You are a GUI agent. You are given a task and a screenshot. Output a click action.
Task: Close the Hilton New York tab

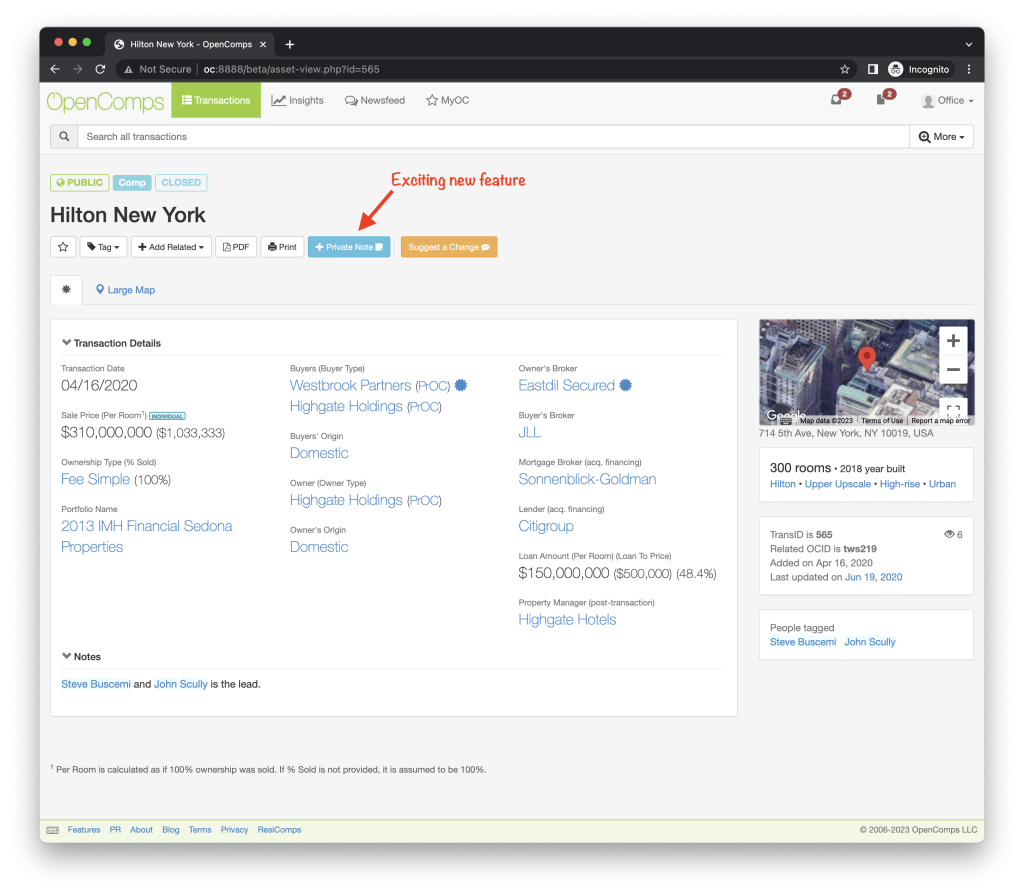coord(263,44)
